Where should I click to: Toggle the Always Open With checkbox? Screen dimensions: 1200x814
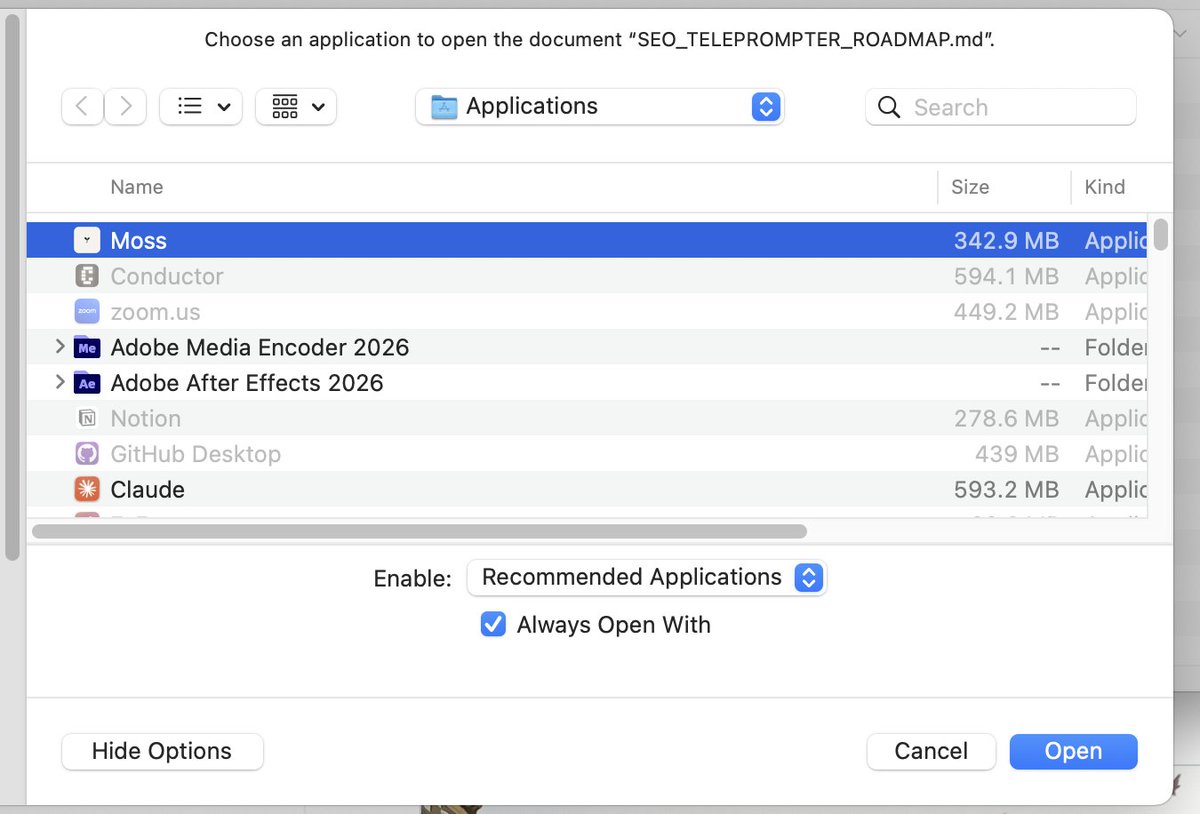(493, 625)
